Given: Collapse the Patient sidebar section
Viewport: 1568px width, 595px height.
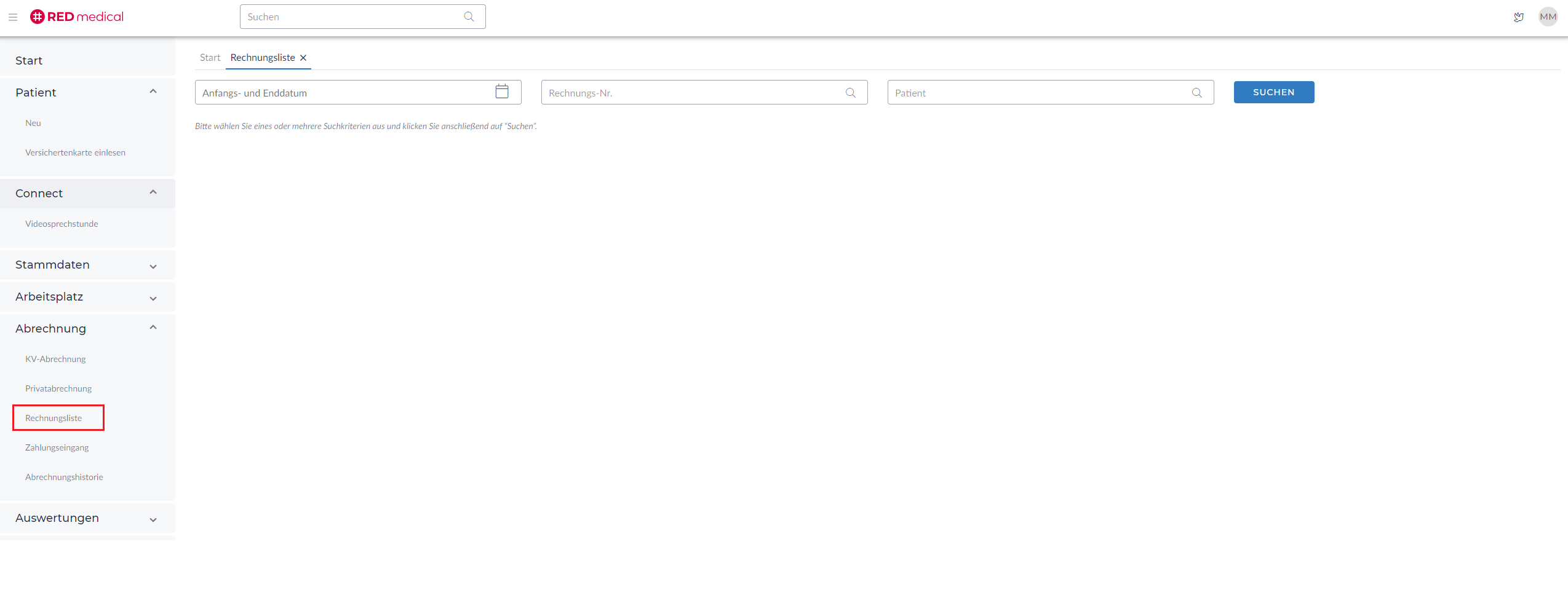Looking at the screenshot, I should pyautogui.click(x=153, y=92).
